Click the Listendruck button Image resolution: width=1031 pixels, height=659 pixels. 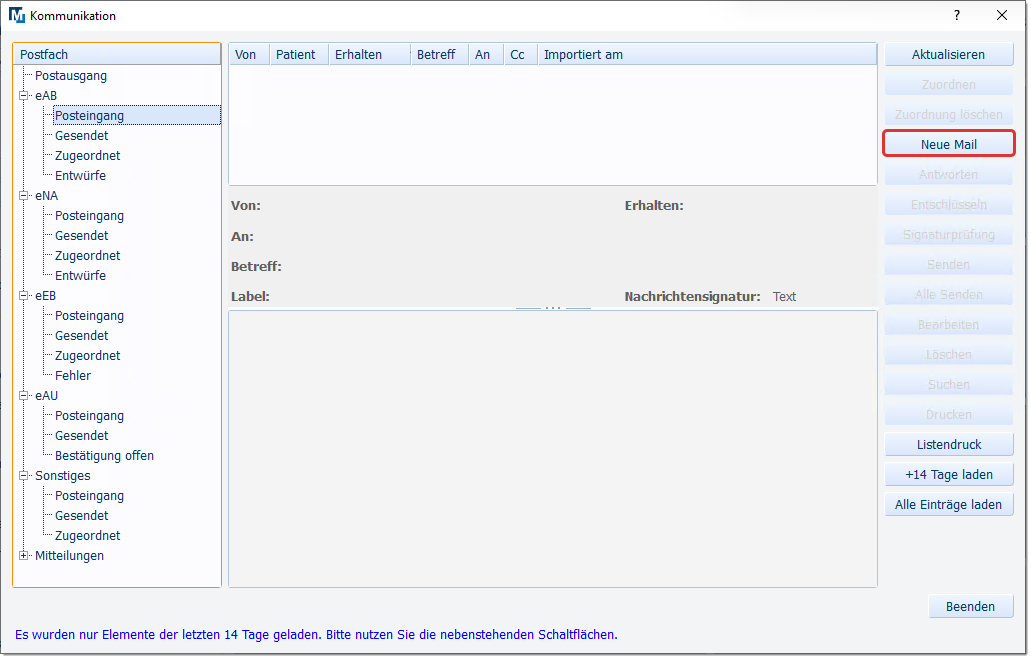[949, 445]
